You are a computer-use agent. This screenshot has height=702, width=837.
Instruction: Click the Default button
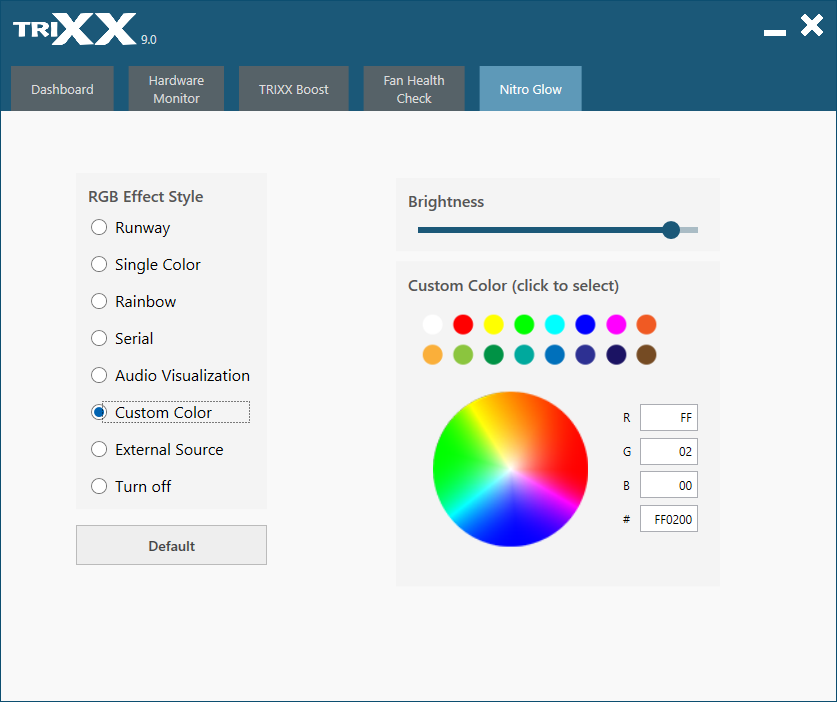pyautogui.click(x=171, y=545)
